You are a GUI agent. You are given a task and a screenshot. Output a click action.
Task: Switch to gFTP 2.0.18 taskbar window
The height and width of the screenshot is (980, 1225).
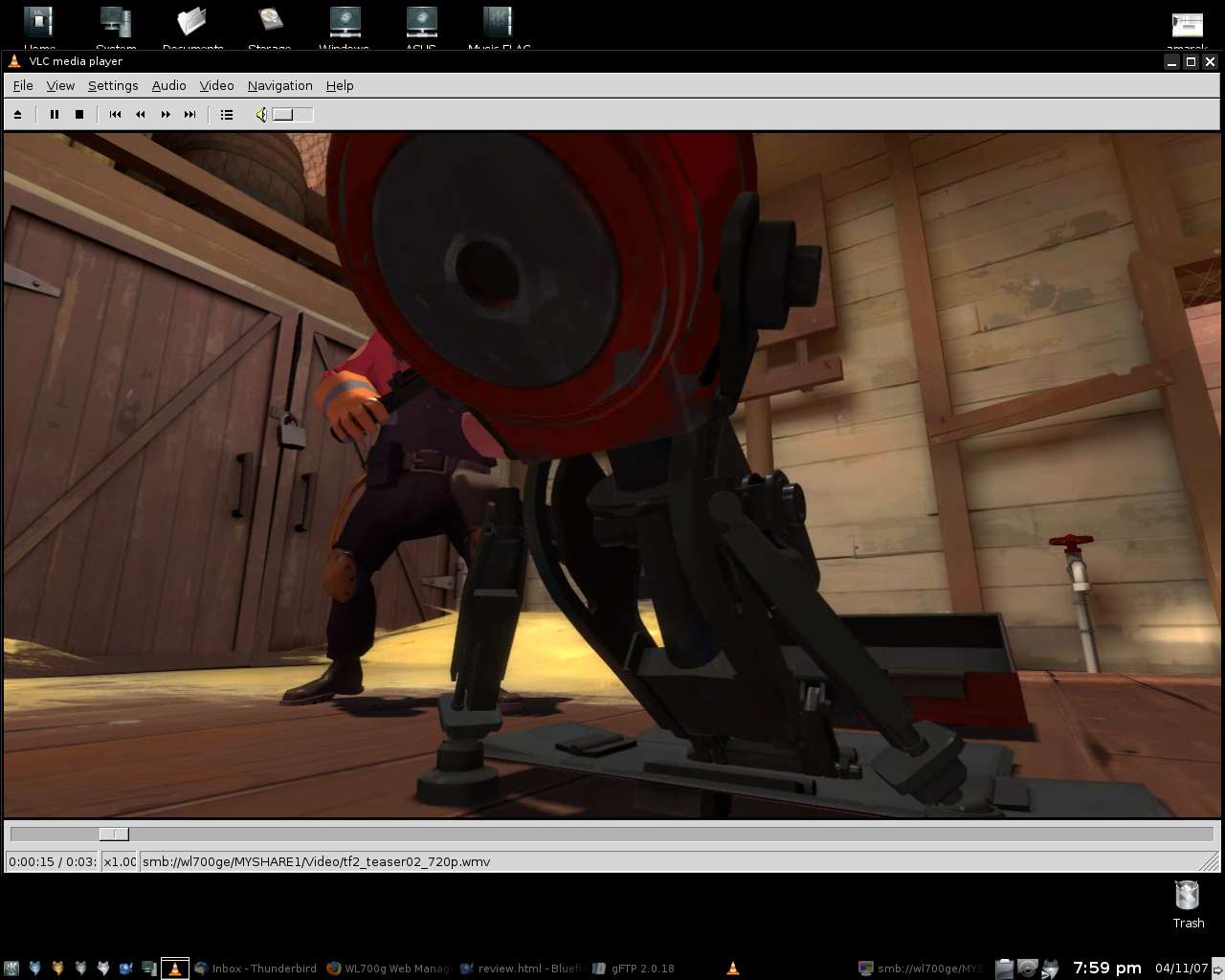(634, 969)
